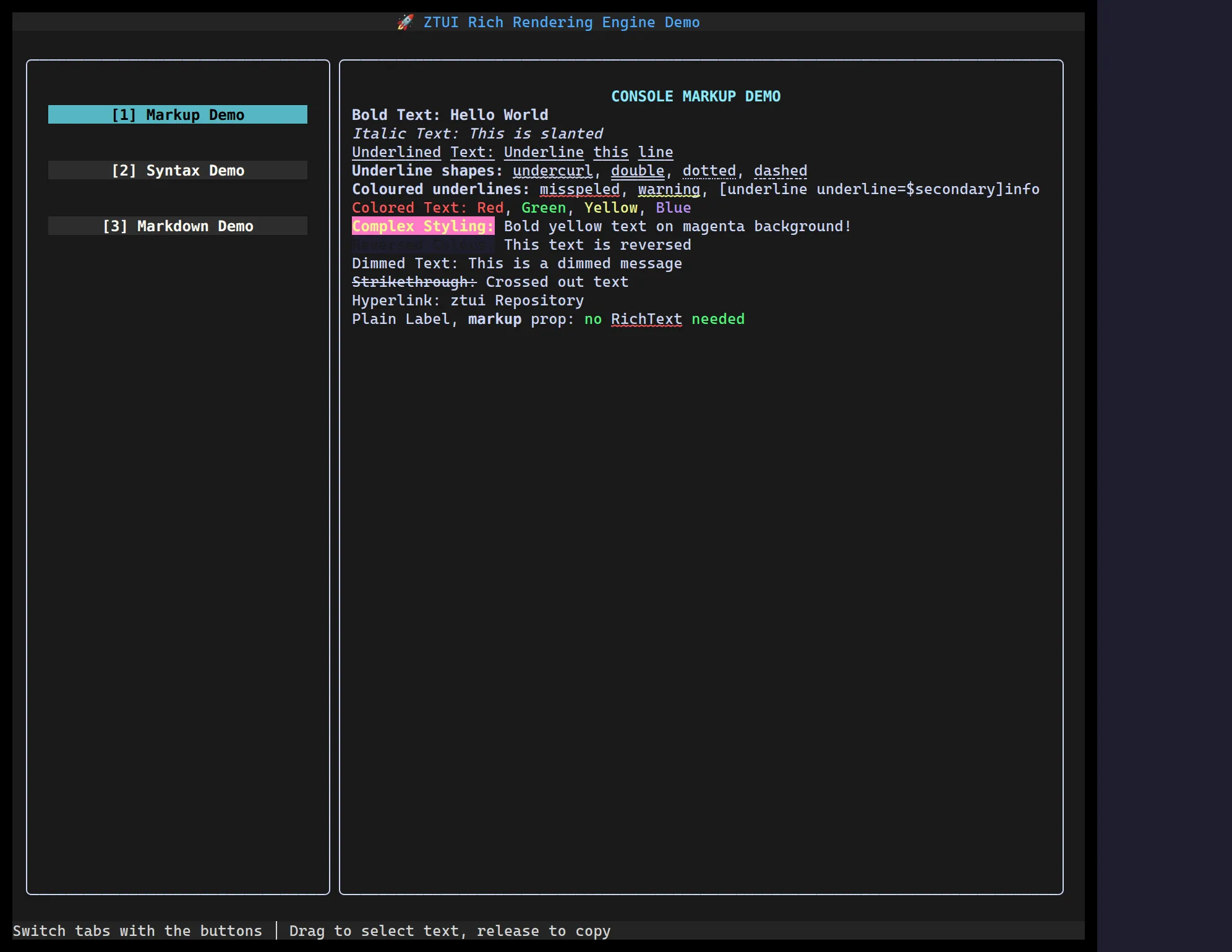Image resolution: width=1232 pixels, height=952 pixels.
Task: Open the [3] Markdown Demo tab
Action: click(x=178, y=226)
